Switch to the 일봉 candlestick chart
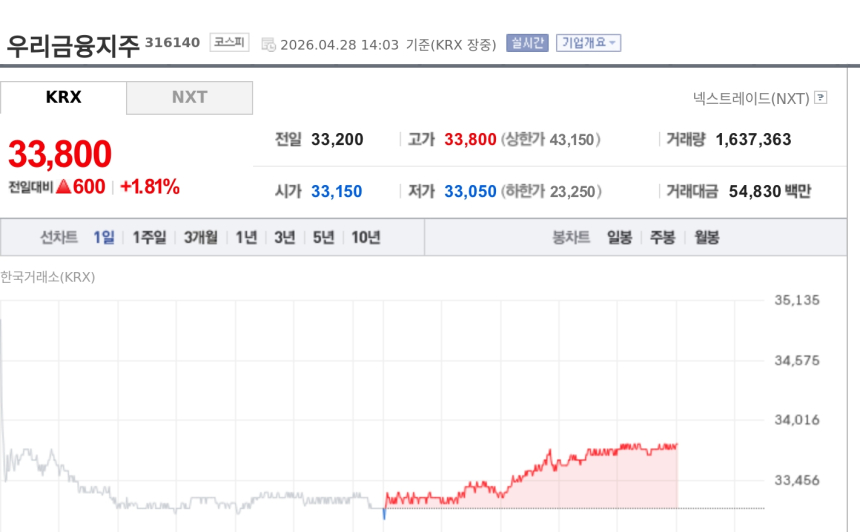The height and width of the screenshot is (532, 860). (619, 238)
